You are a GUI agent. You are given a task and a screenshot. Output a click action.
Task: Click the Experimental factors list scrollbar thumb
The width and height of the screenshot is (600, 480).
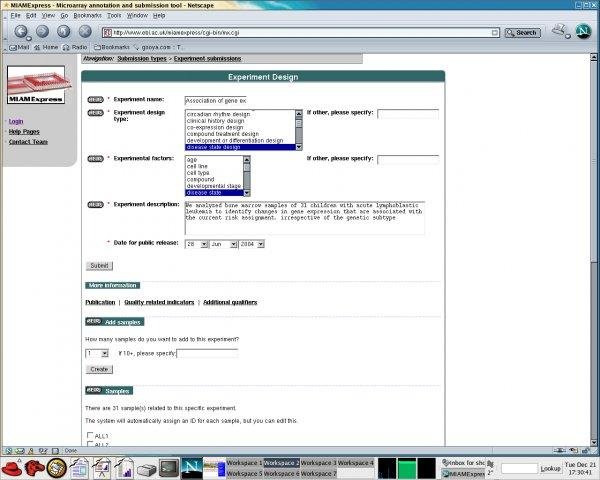247,168
